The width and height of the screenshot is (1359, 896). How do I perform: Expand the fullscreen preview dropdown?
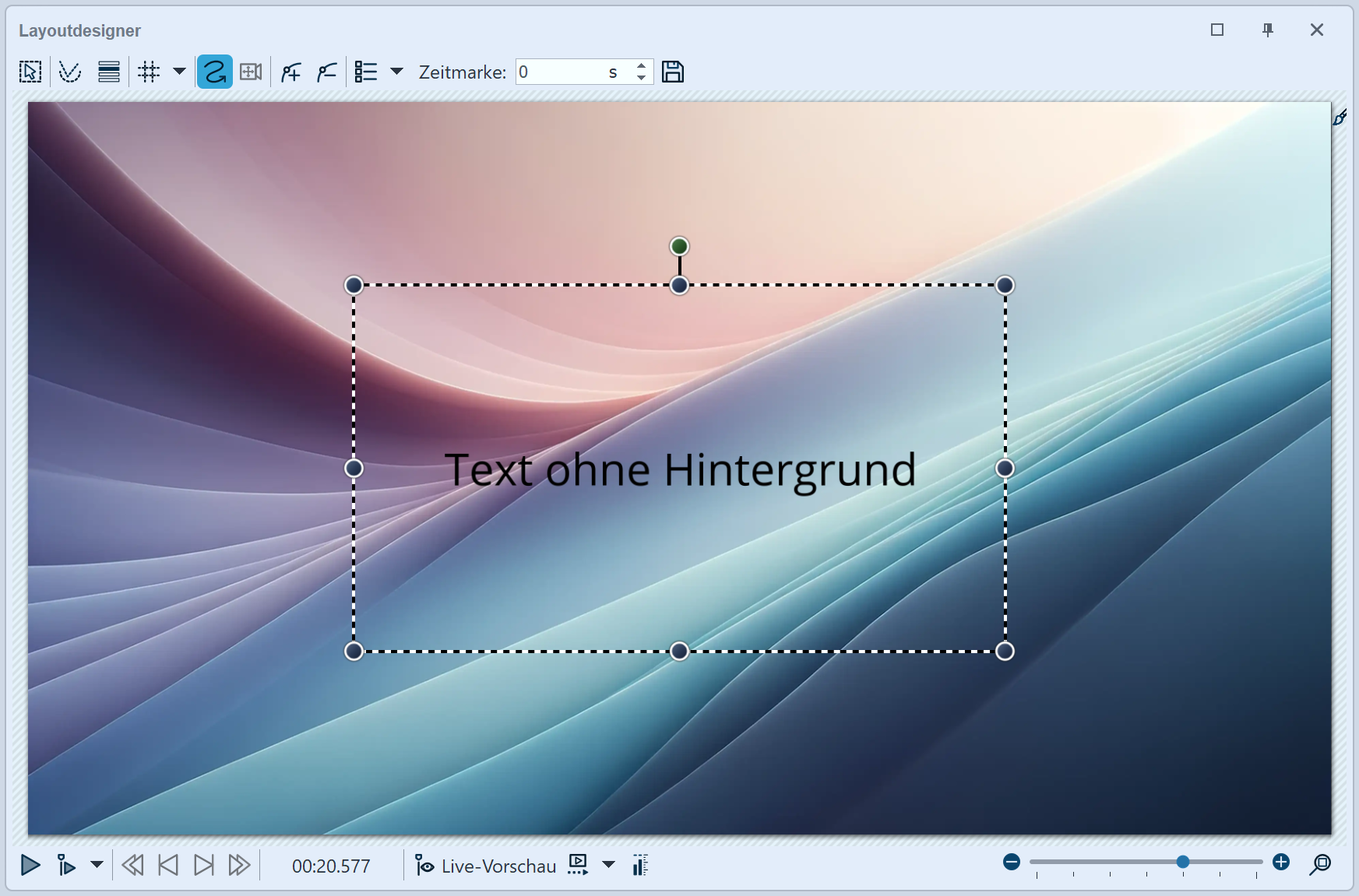click(x=609, y=865)
